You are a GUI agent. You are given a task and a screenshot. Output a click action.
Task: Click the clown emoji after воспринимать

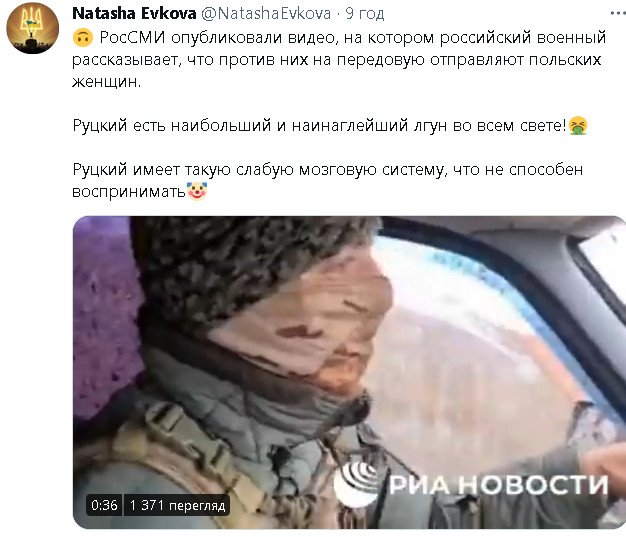197,191
